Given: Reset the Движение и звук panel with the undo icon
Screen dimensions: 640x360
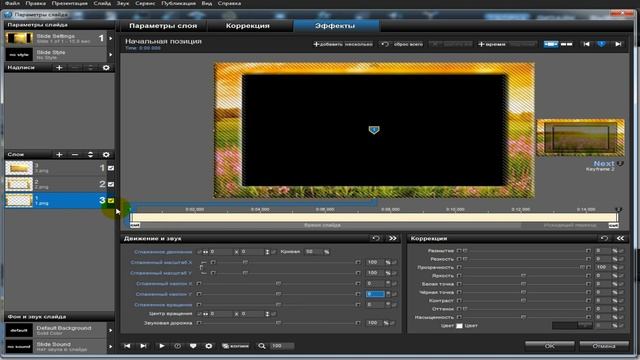Looking at the screenshot, I should pos(376,238).
